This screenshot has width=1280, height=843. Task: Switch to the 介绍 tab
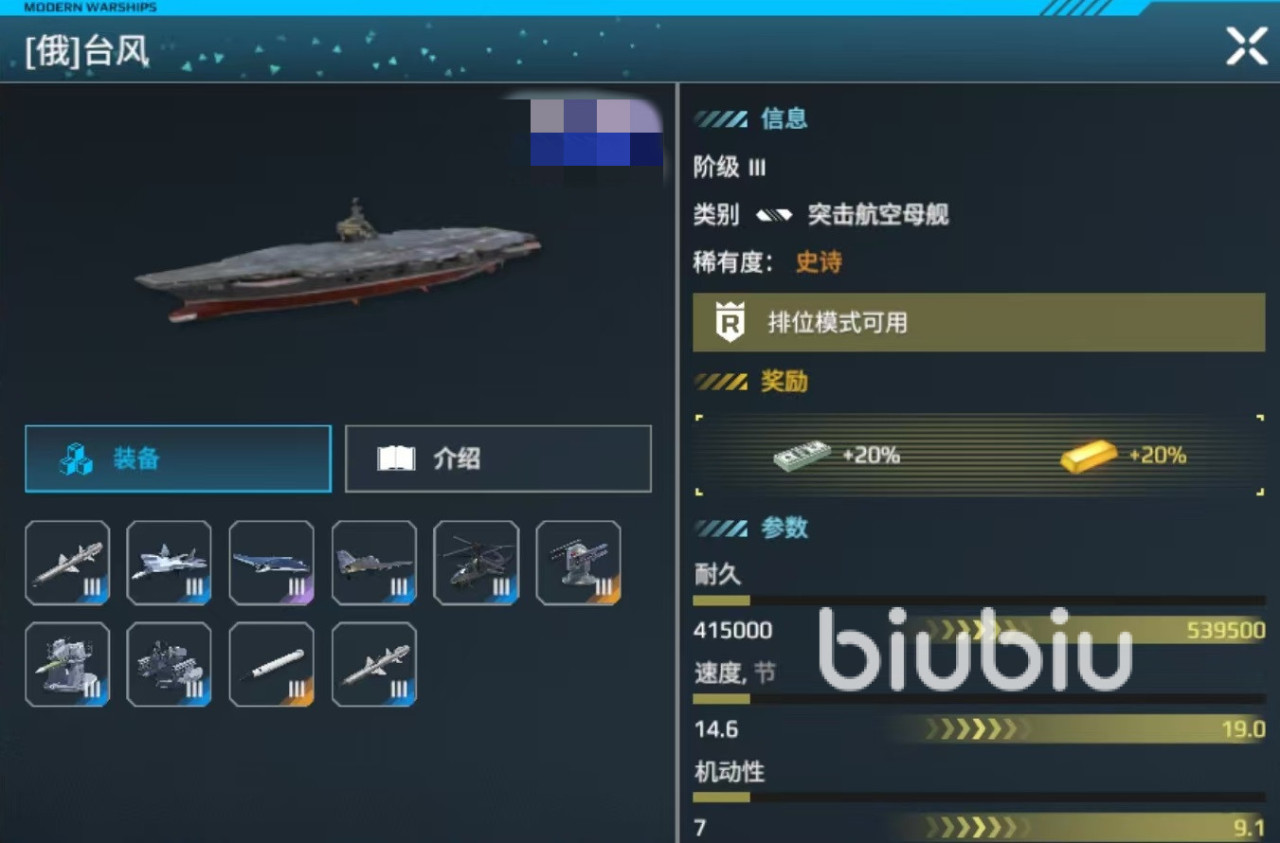(x=498, y=459)
